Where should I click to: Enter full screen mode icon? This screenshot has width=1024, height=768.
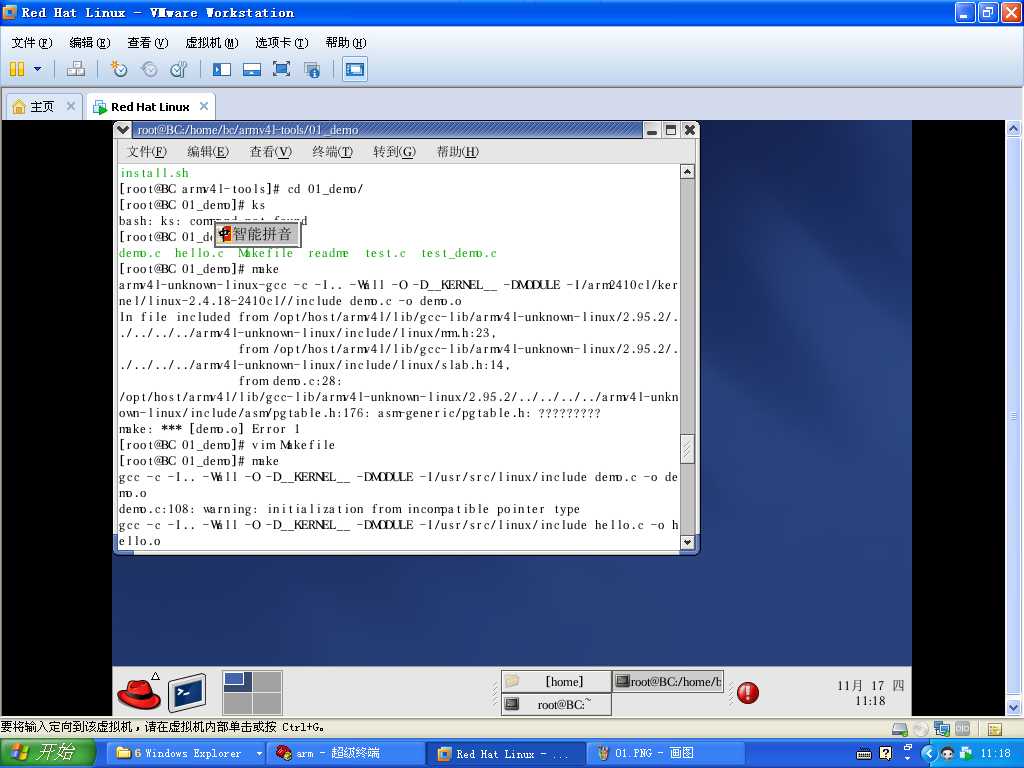pyautogui.click(x=281, y=69)
